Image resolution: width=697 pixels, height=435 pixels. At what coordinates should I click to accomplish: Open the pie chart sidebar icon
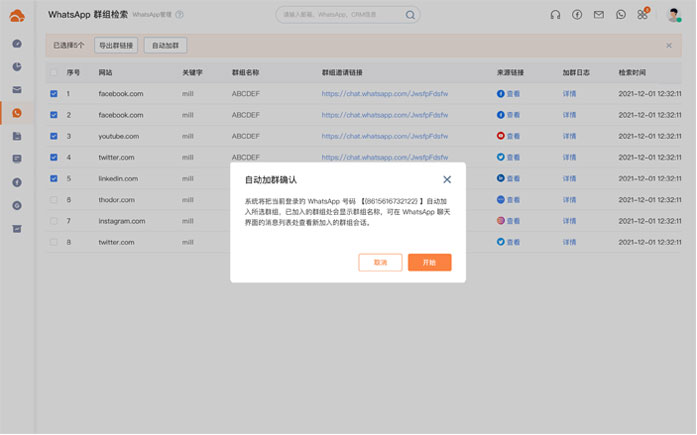(x=17, y=67)
